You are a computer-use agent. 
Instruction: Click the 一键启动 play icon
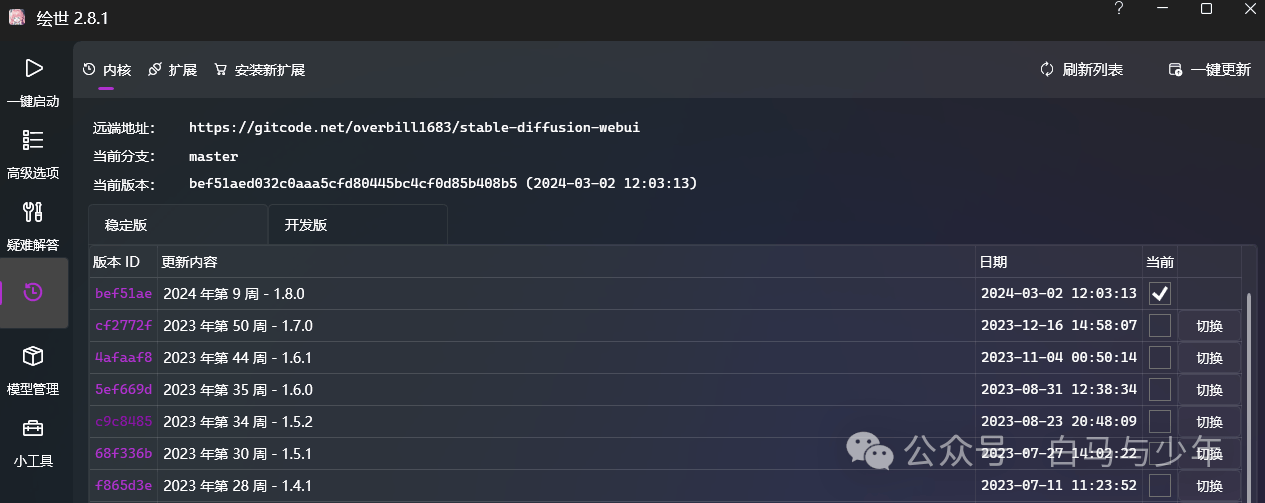point(33,68)
